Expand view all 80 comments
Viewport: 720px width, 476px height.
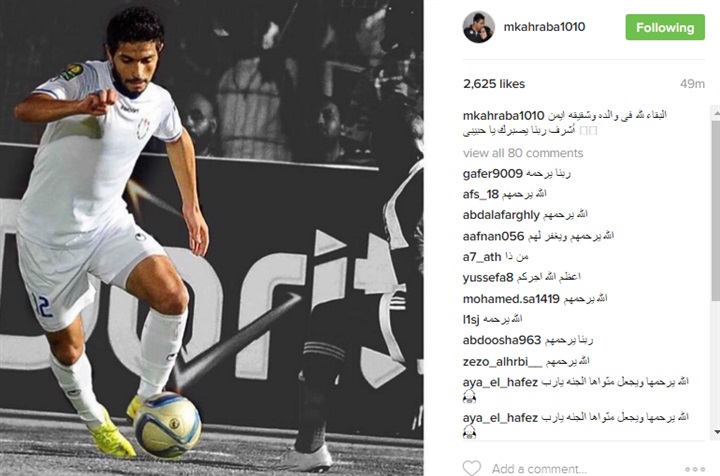[523, 153]
